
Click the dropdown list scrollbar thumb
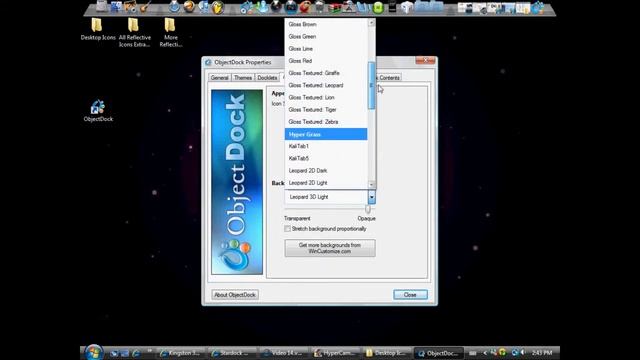pyautogui.click(x=371, y=85)
